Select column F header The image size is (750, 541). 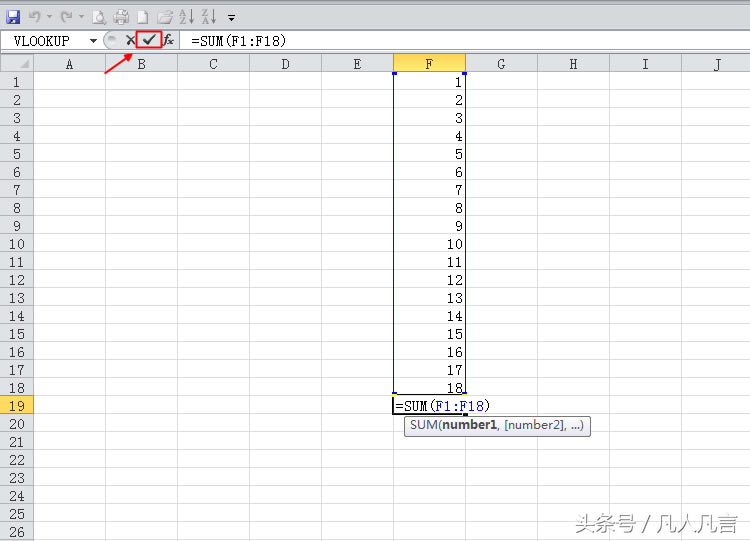(429, 64)
